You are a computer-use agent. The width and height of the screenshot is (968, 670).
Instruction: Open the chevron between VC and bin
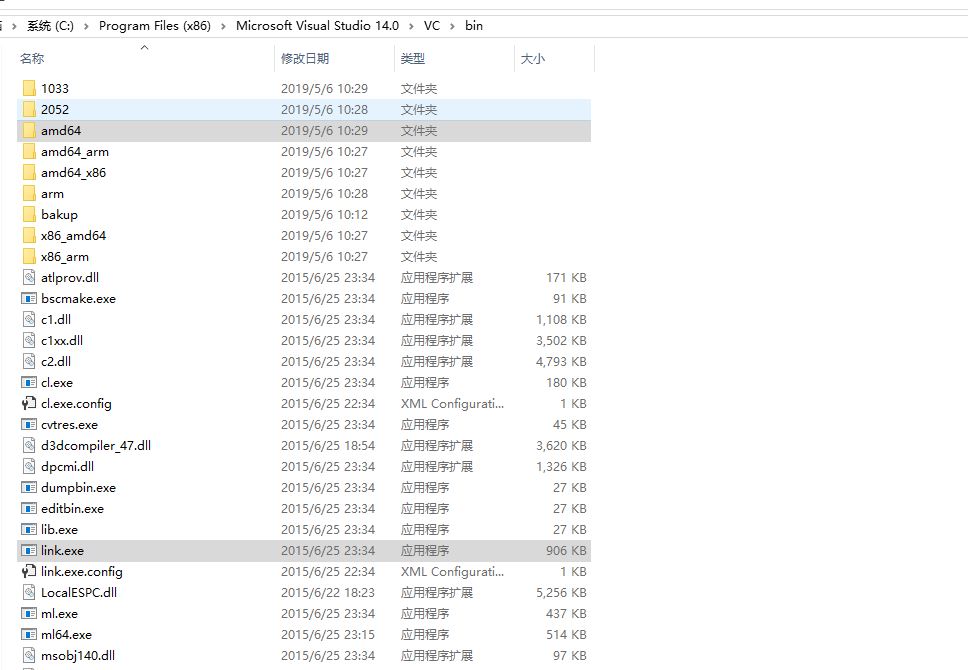click(453, 26)
